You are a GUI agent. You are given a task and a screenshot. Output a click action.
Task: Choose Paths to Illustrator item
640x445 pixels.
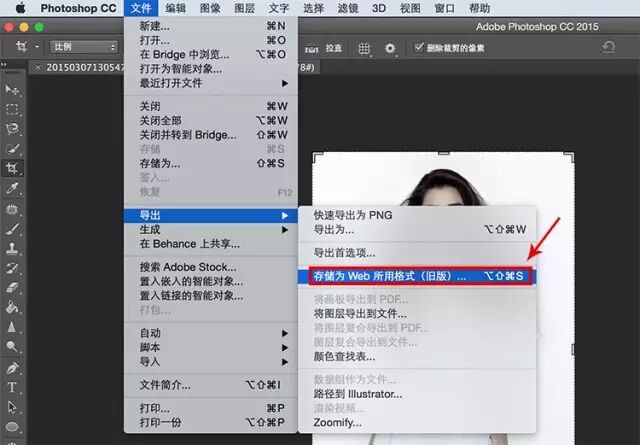[x=417, y=394]
